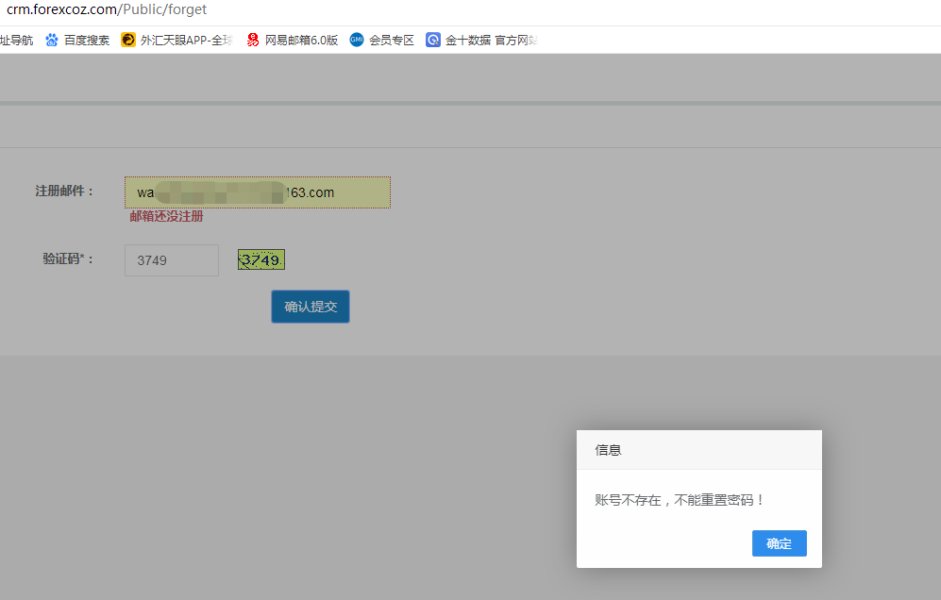
Task: Open the 金十数据 bookmark icon
Action: click(433, 40)
